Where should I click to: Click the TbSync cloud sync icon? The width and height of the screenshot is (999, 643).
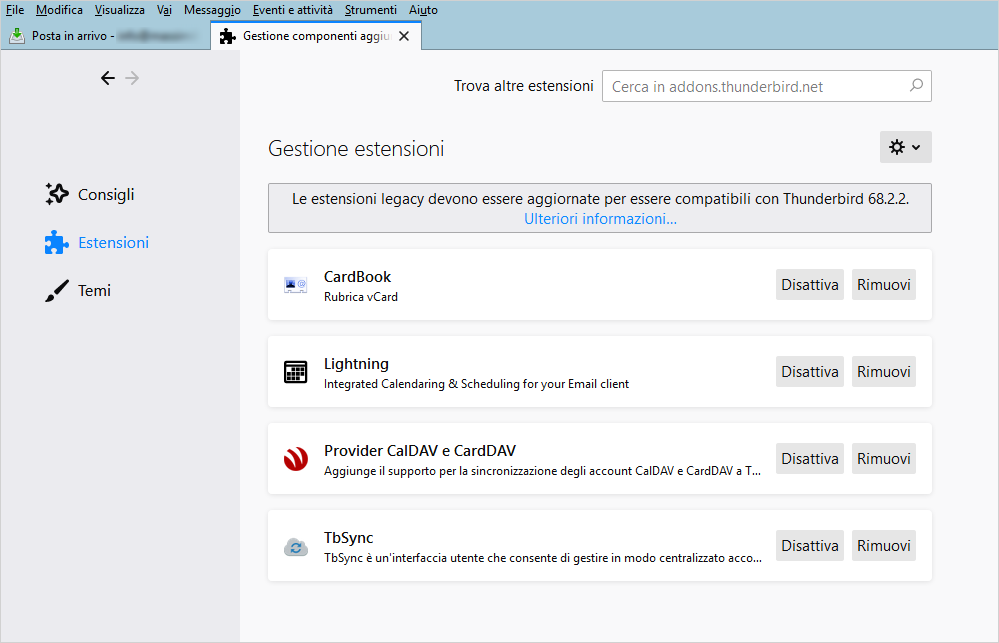[x=296, y=547]
